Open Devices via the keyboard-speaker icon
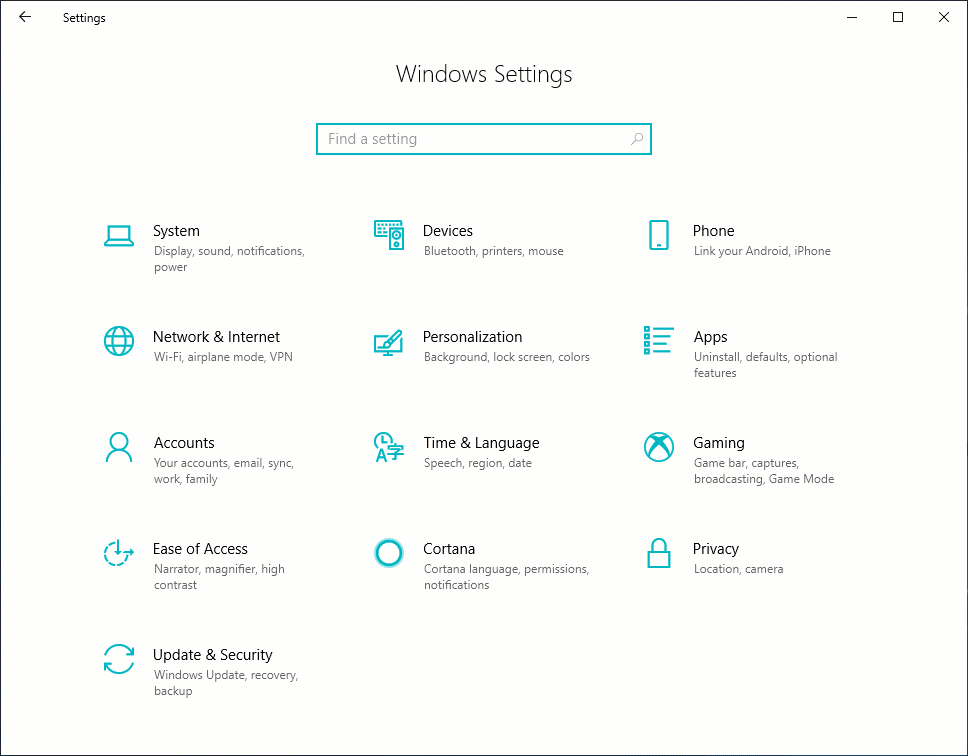This screenshot has height=756, width=968. click(x=388, y=235)
